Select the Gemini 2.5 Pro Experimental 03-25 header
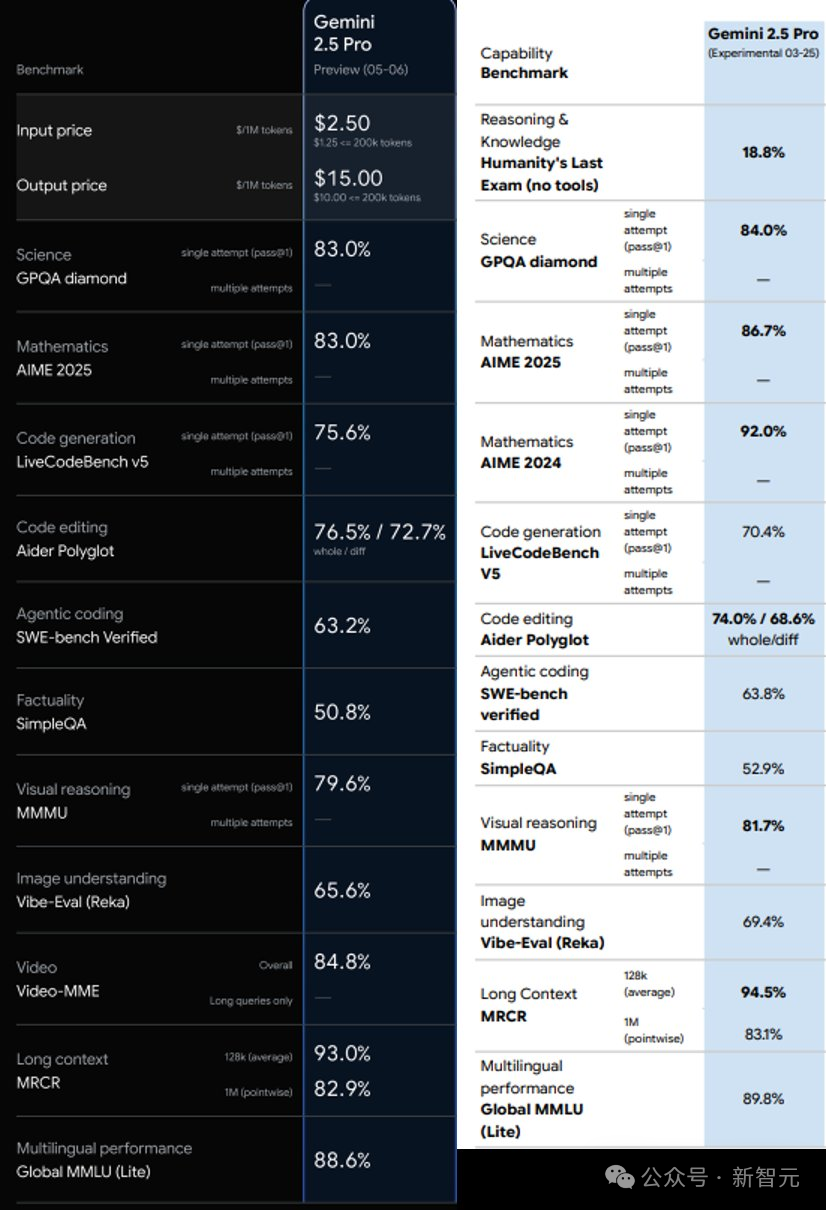 763,42
